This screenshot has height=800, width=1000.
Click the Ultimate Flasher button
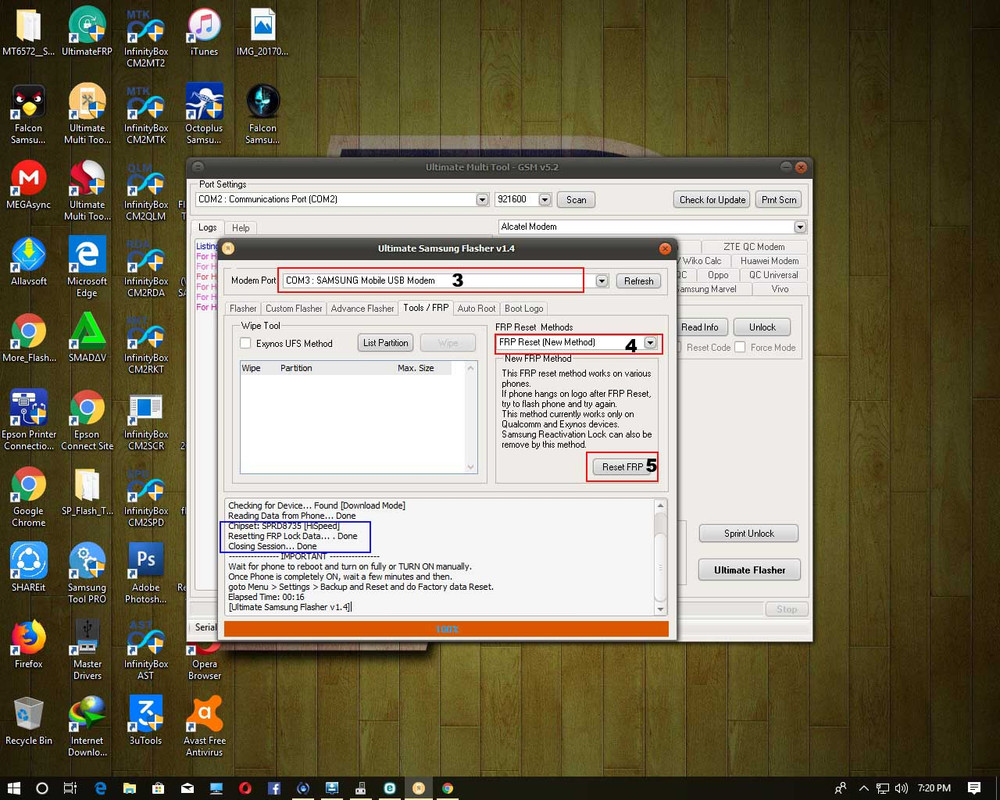[749, 570]
